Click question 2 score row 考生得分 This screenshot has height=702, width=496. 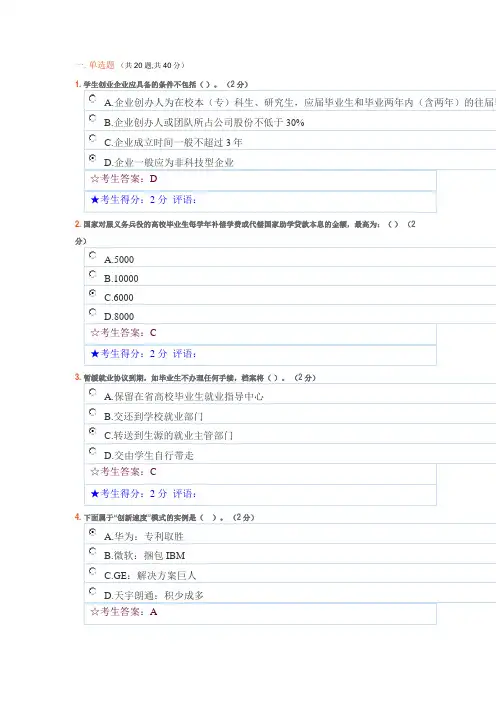[260, 355]
